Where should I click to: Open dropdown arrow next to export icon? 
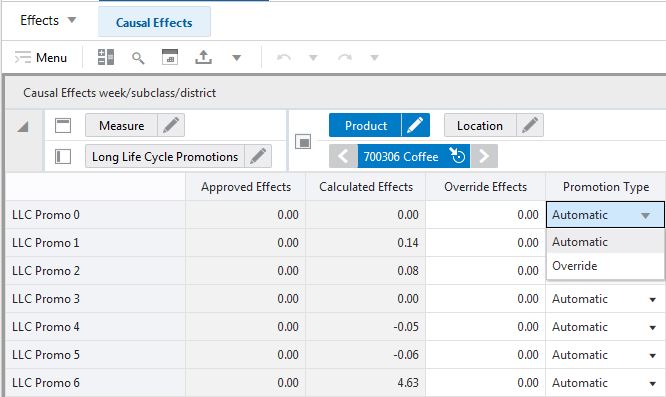[237, 58]
